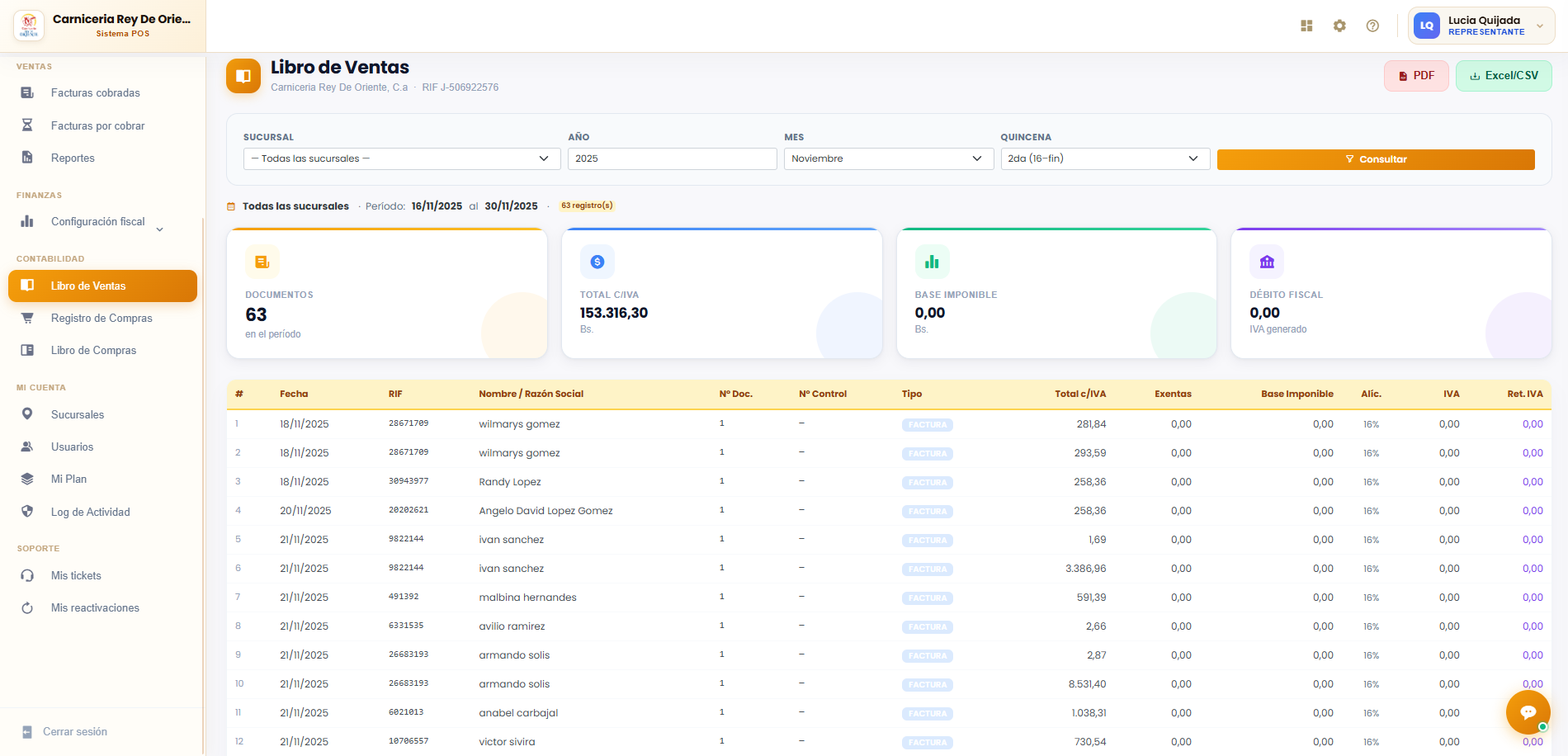Export as Excel/CSV
The height and width of the screenshot is (756, 1568).
click(x=1504, y=76)
